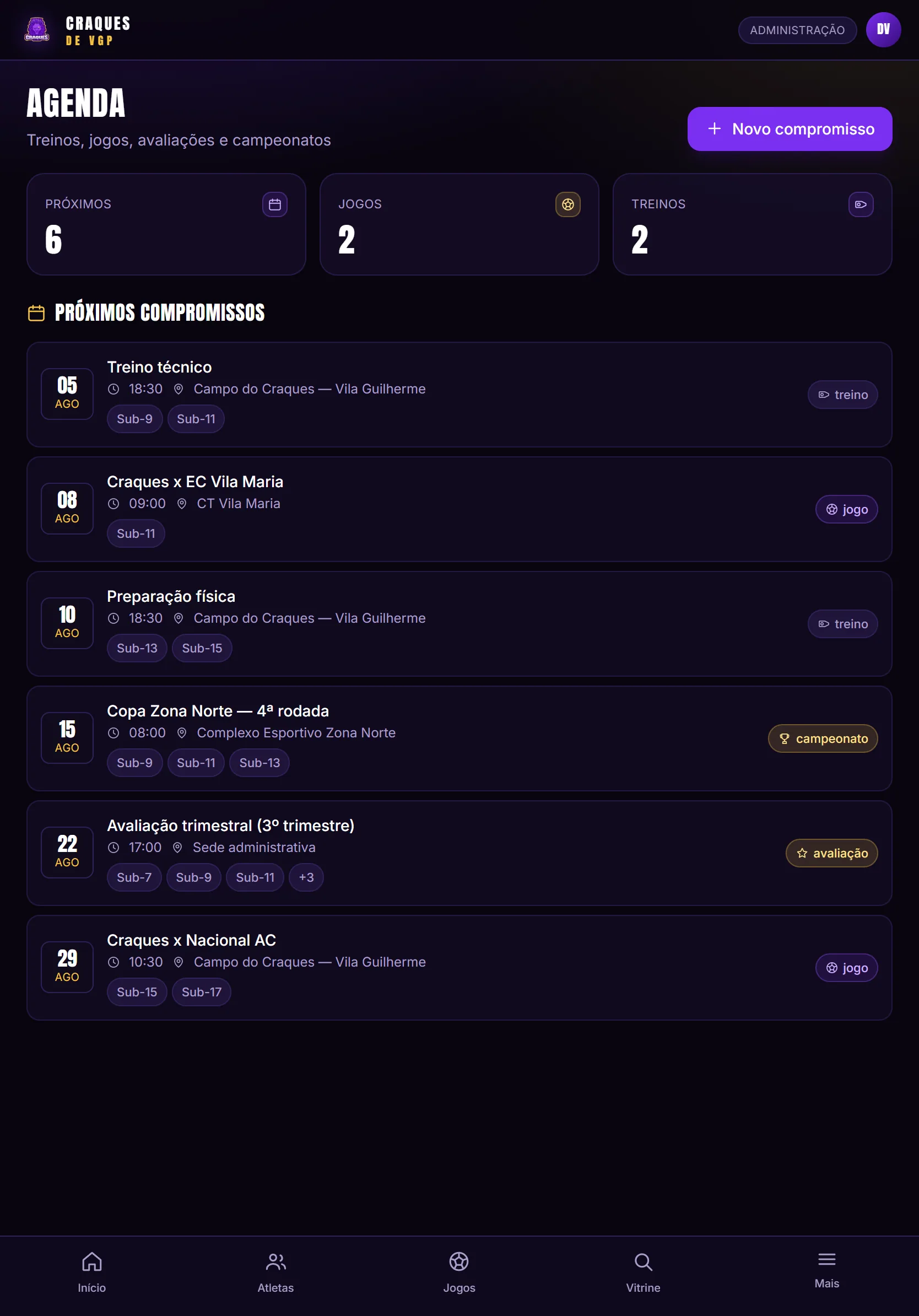Create a Novo compromisso
The image size is (919, 1316).
pos(790,129)
